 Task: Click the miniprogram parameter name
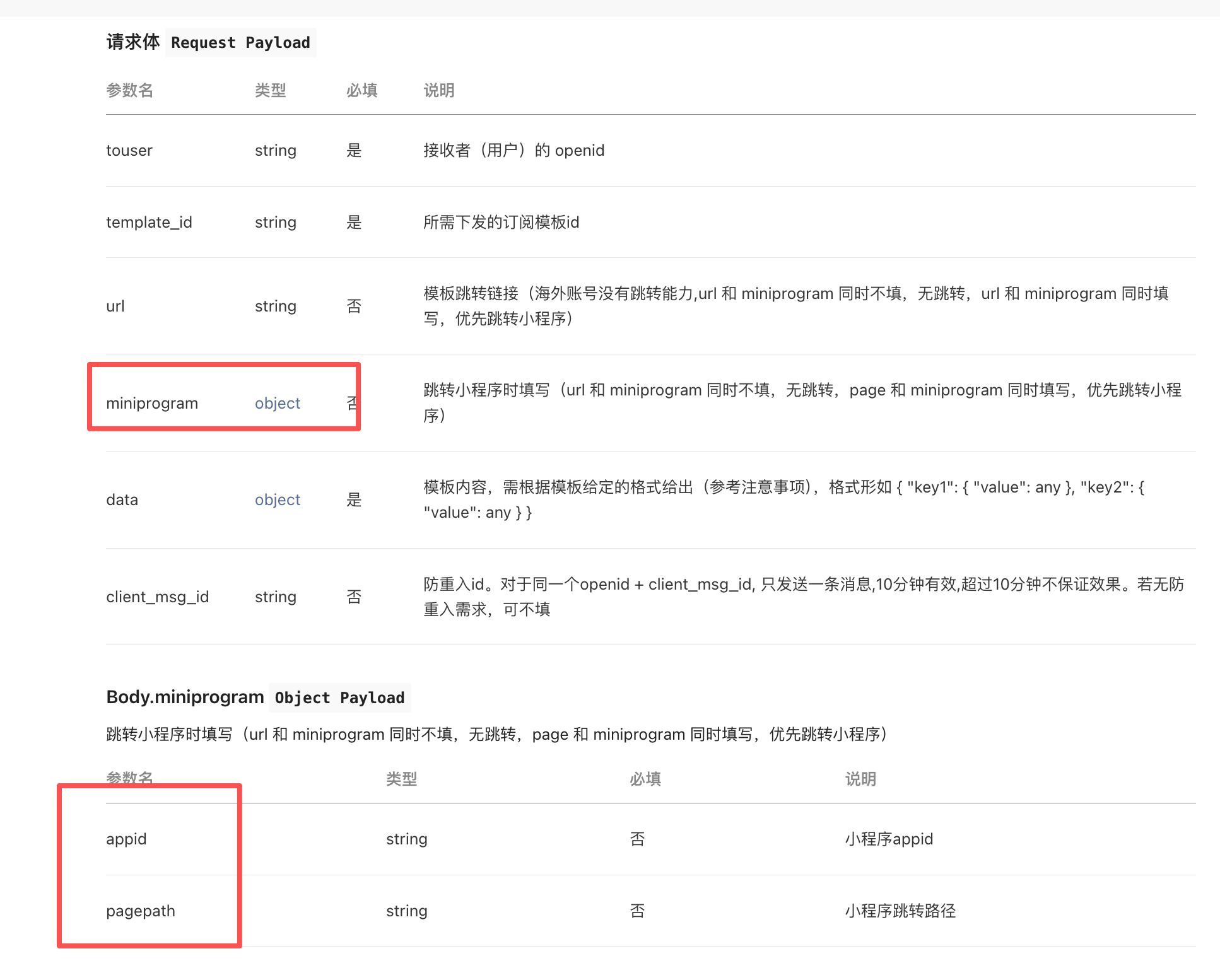pyautogui.click(x=152, y=403)
